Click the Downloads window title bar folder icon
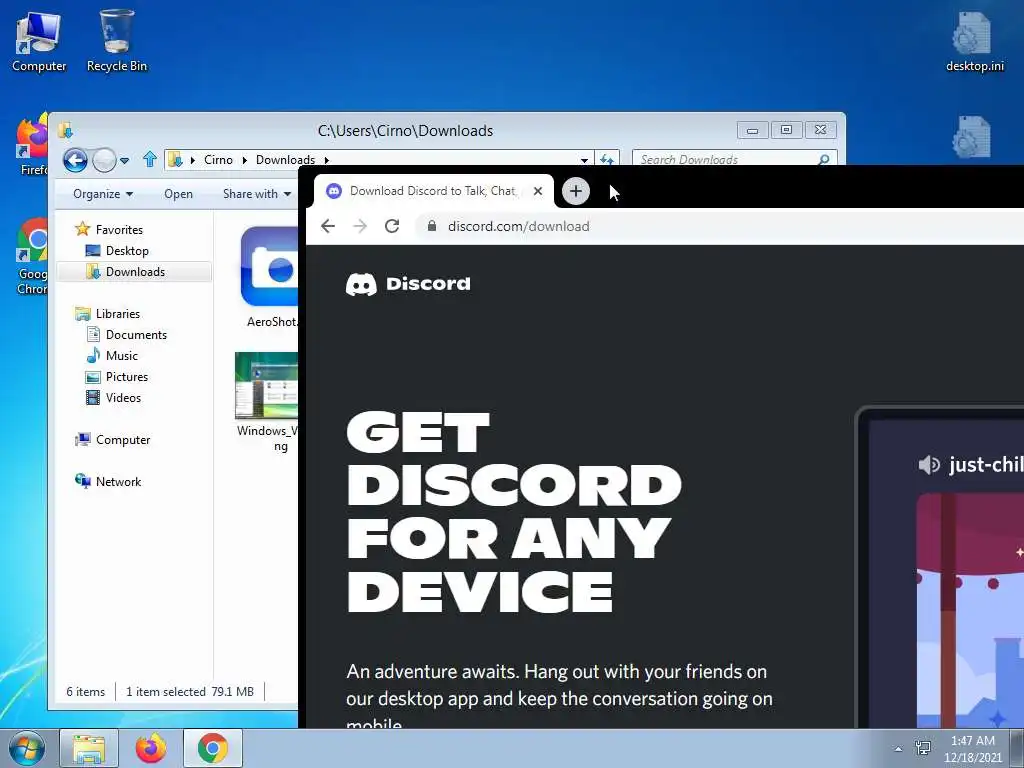Image resolution: width=1024 pixels, height=768 pixels. (65, 130)
